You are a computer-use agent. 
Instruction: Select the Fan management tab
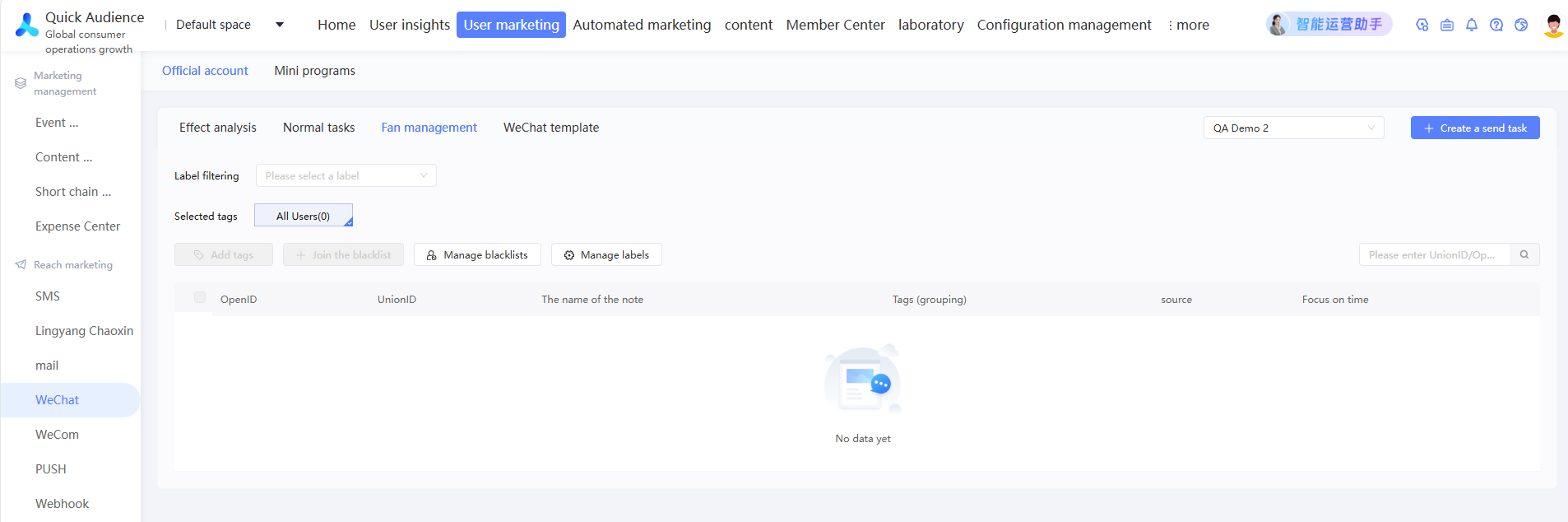click(429, 128)
